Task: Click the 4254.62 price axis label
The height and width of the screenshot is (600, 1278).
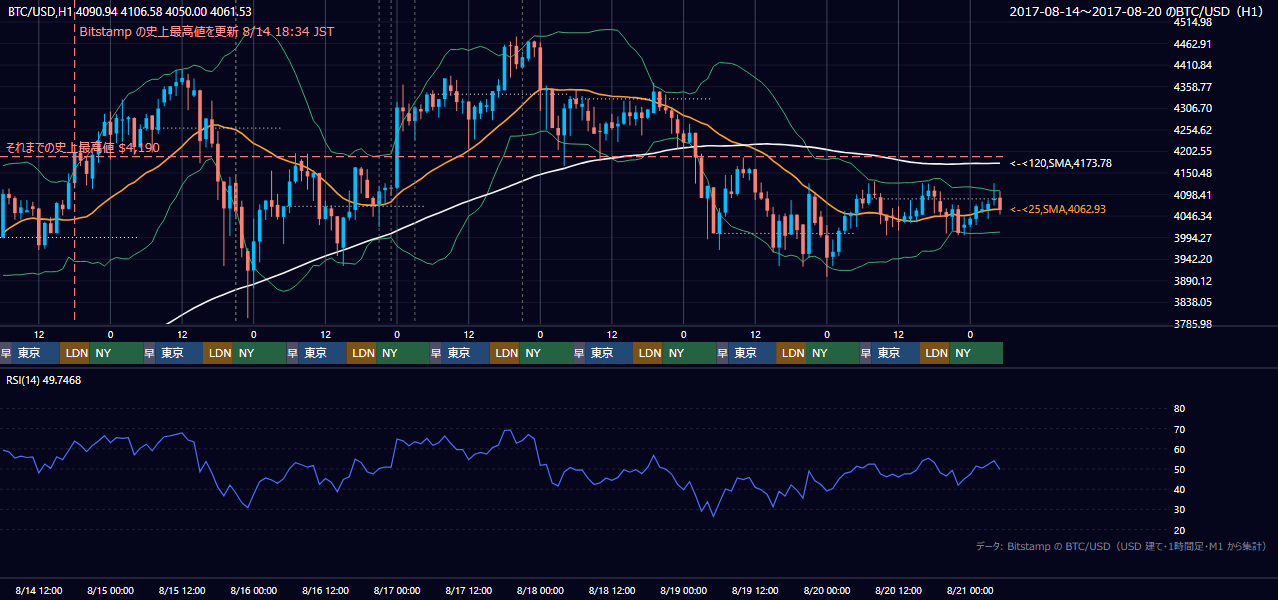Action: pyautogui.click(x=1192, y=130)
